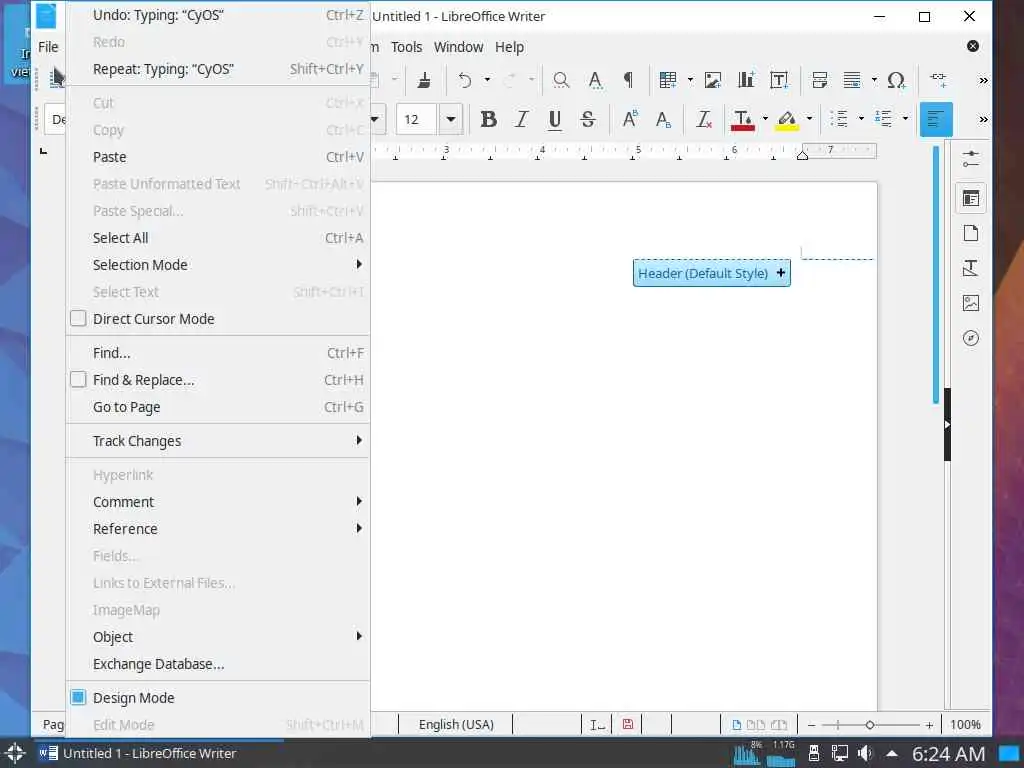Select Paste from Edit menu
Screen dimensions: 1024x768
[x=218, y=157]
